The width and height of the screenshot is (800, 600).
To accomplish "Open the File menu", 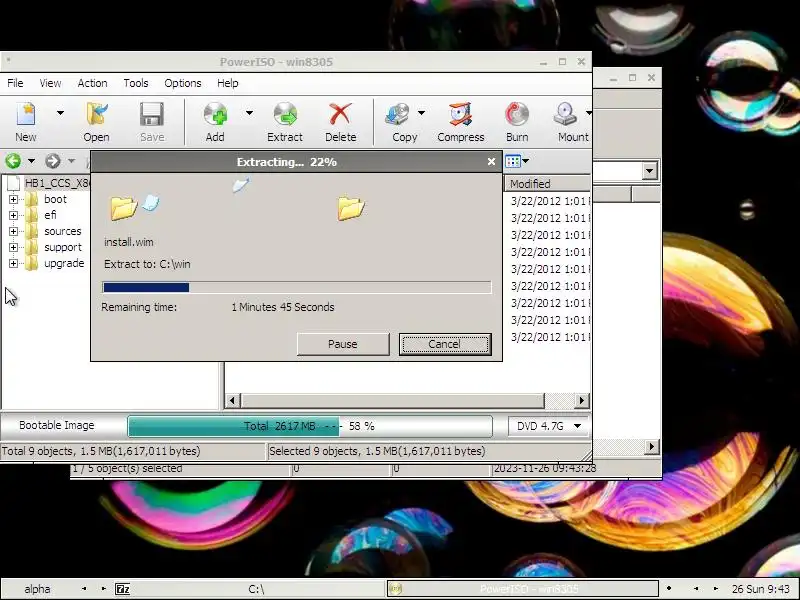I will click(15, 83).
